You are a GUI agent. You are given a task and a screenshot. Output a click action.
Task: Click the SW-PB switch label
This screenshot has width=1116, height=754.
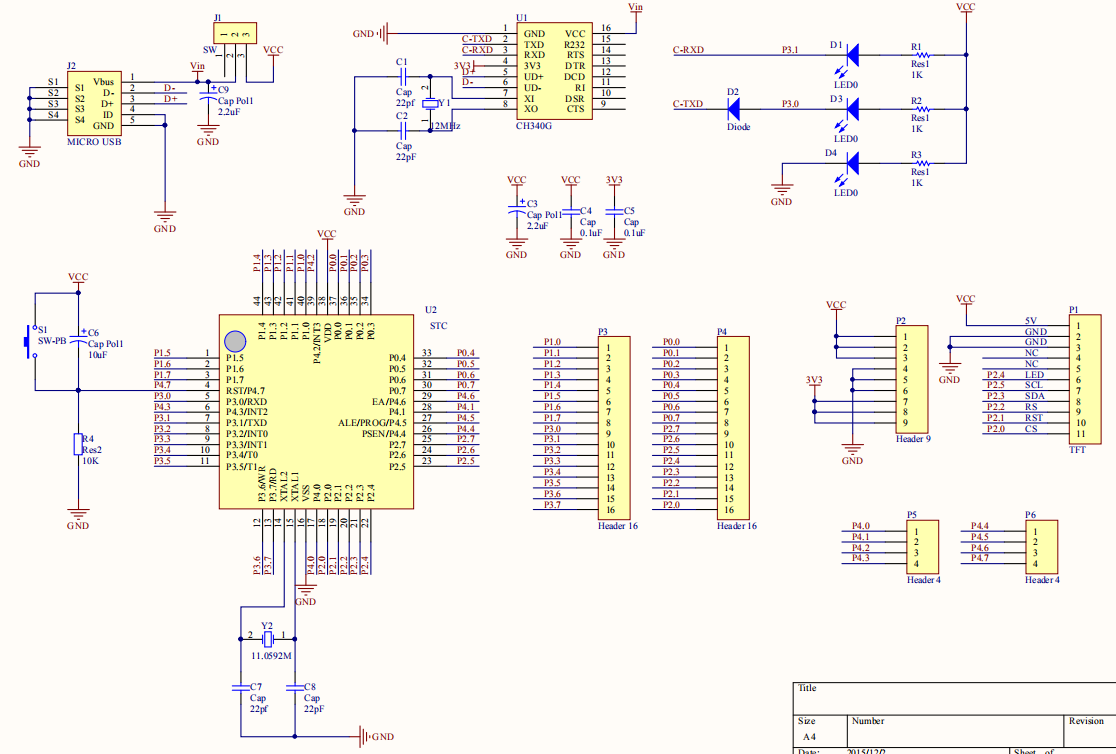click(x=52, y=341)
